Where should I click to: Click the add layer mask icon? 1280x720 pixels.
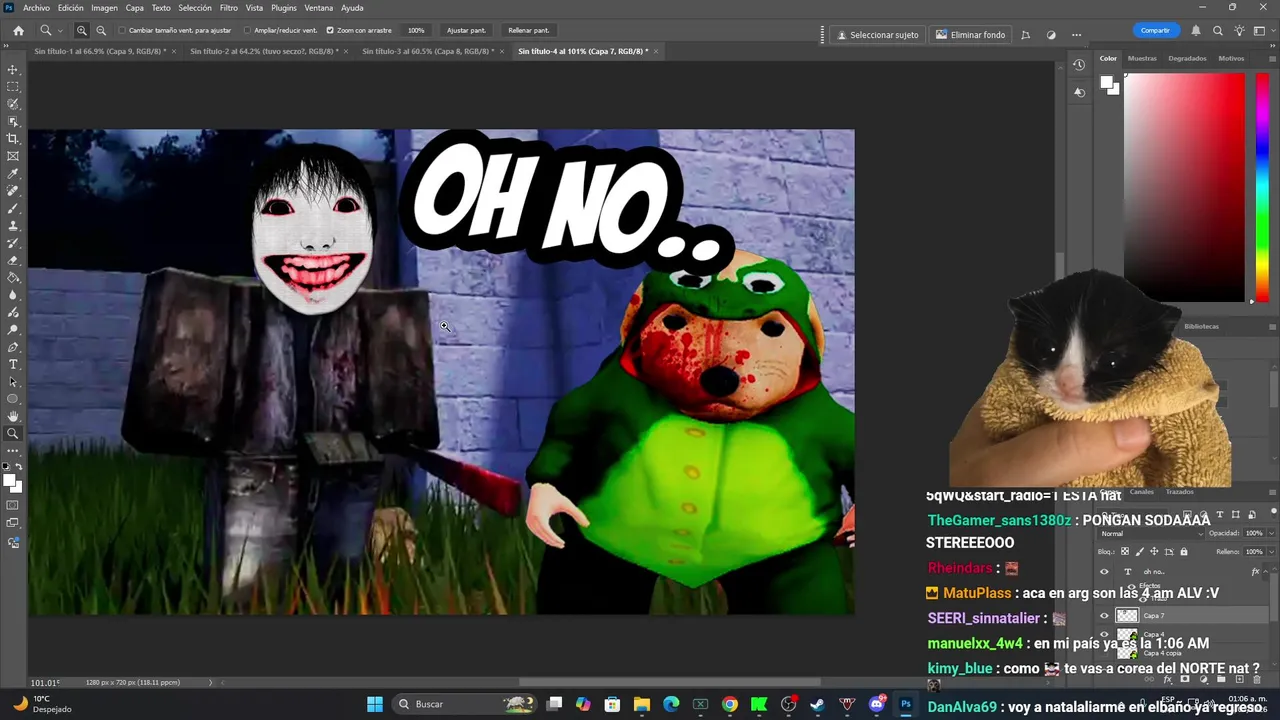point(1186,680)
